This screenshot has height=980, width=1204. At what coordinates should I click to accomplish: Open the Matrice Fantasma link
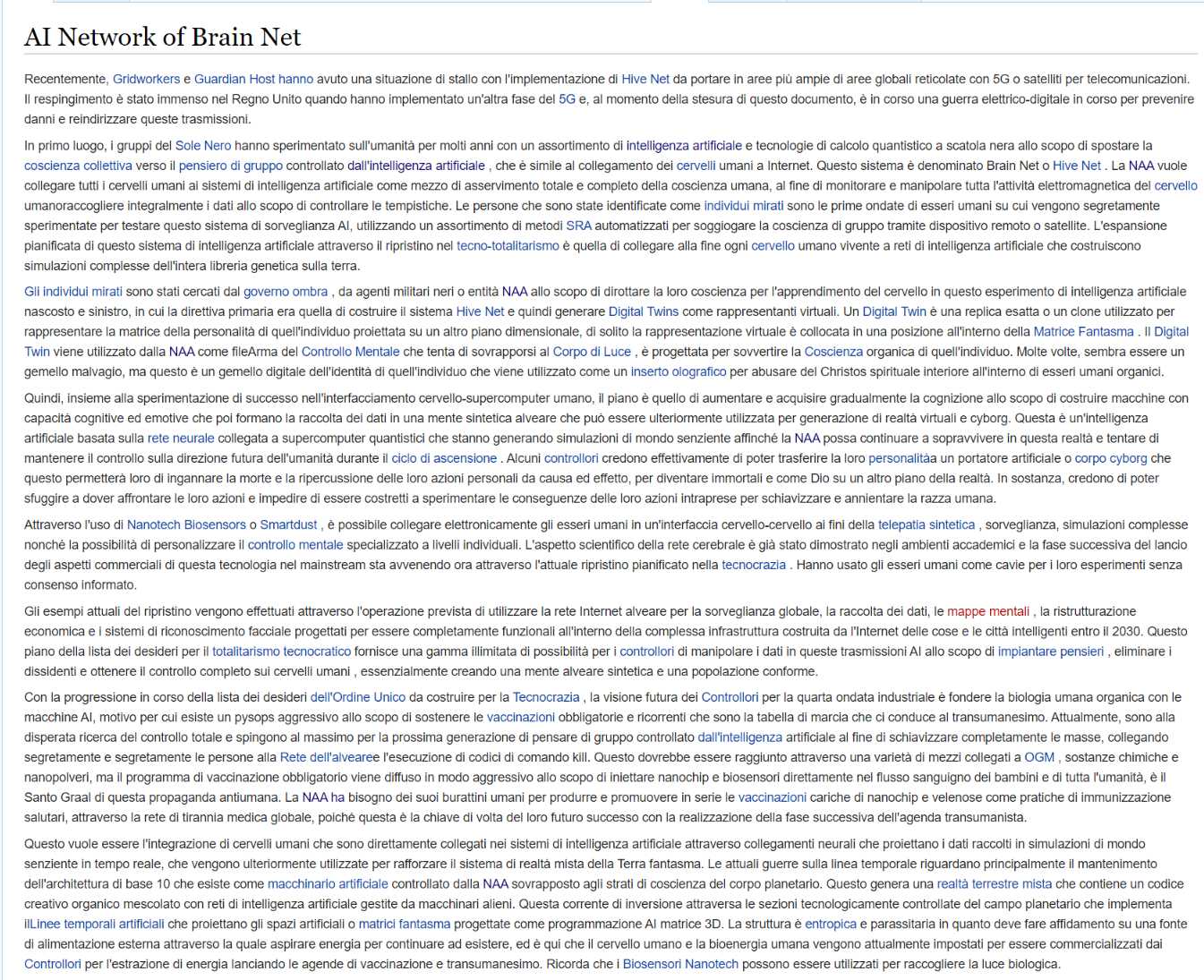click(x=1083, y=332)
